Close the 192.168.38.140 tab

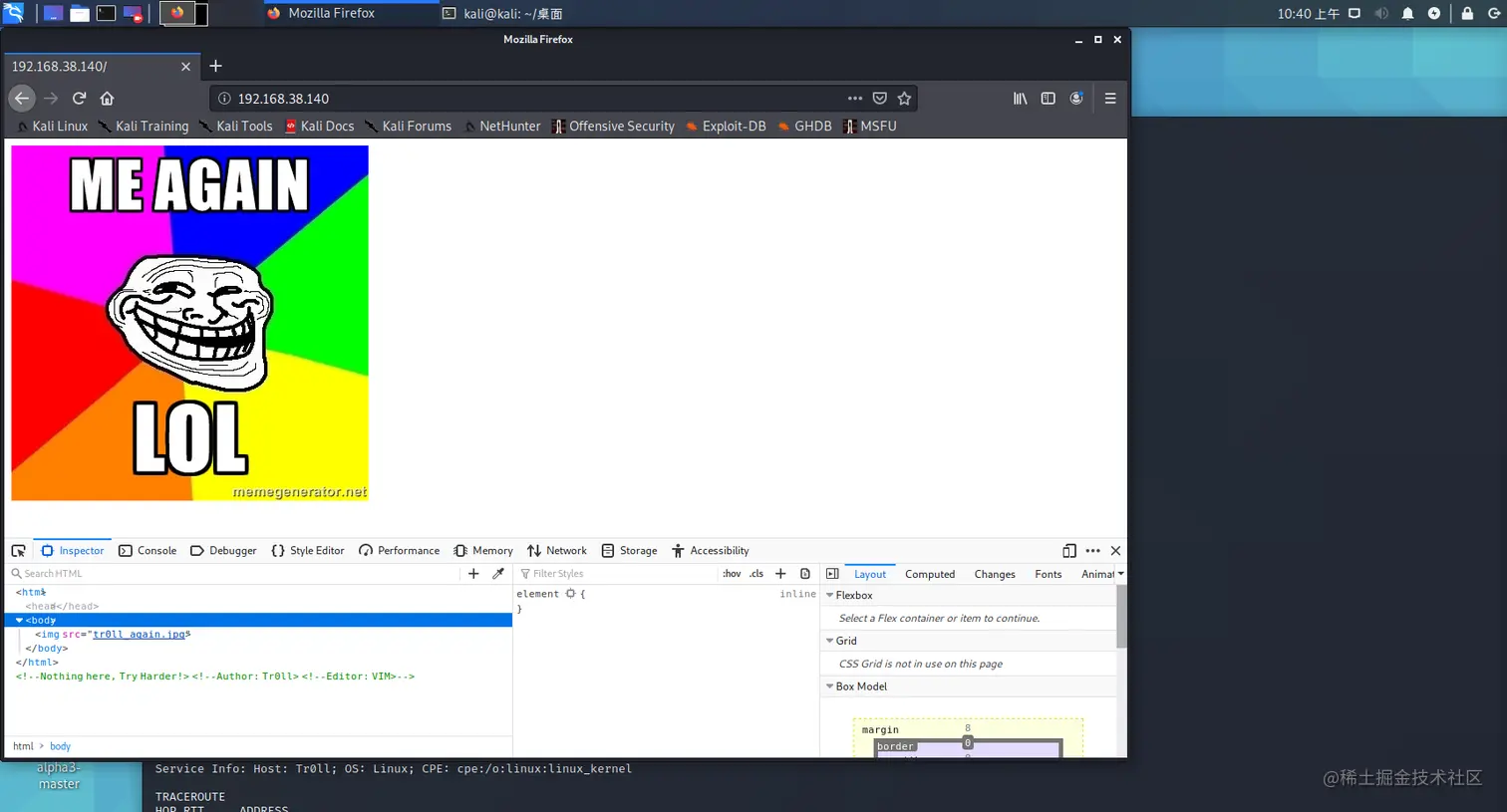pos(185,66)
